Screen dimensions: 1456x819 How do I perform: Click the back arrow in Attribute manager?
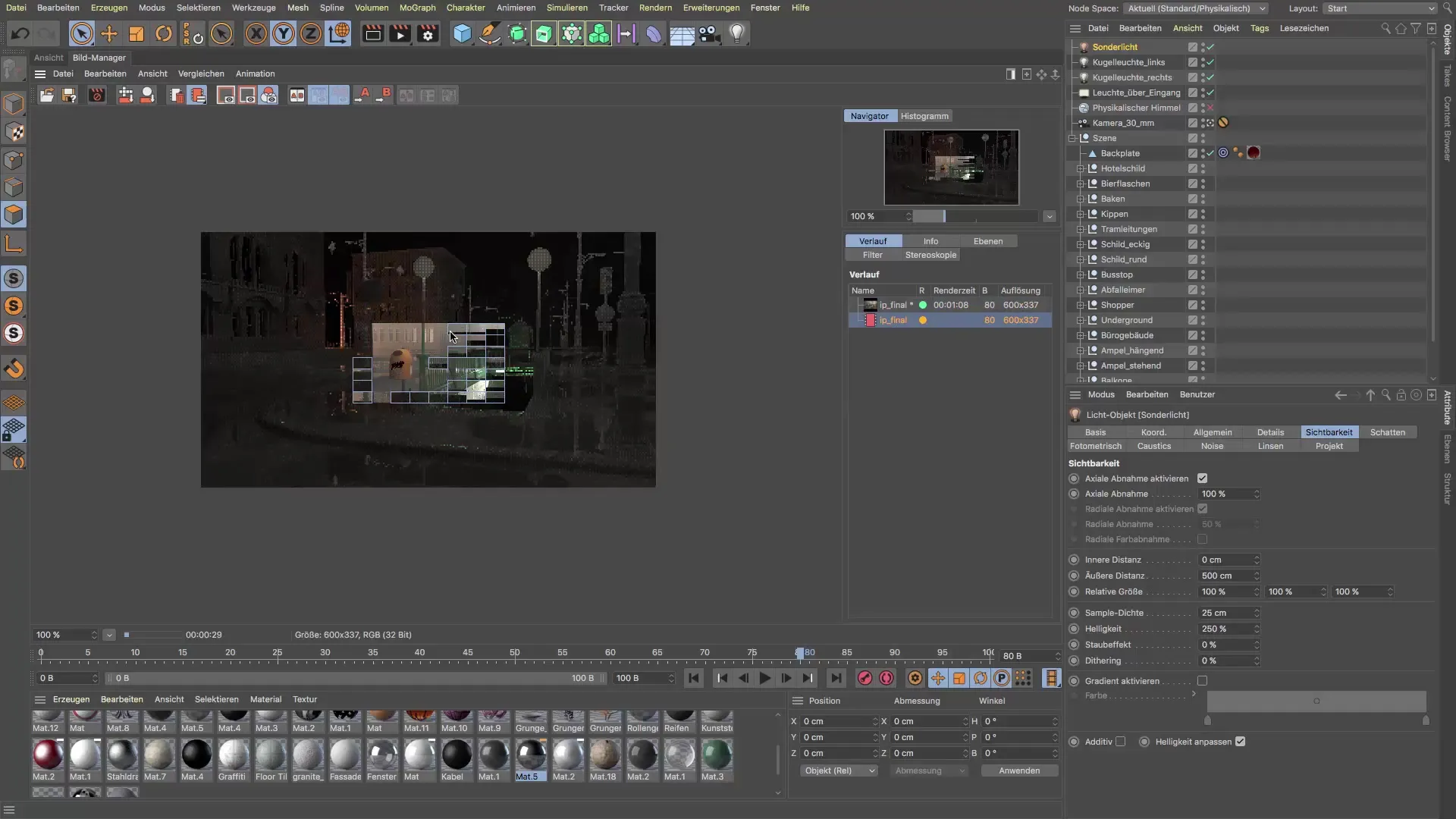(x=1341, y=395)
